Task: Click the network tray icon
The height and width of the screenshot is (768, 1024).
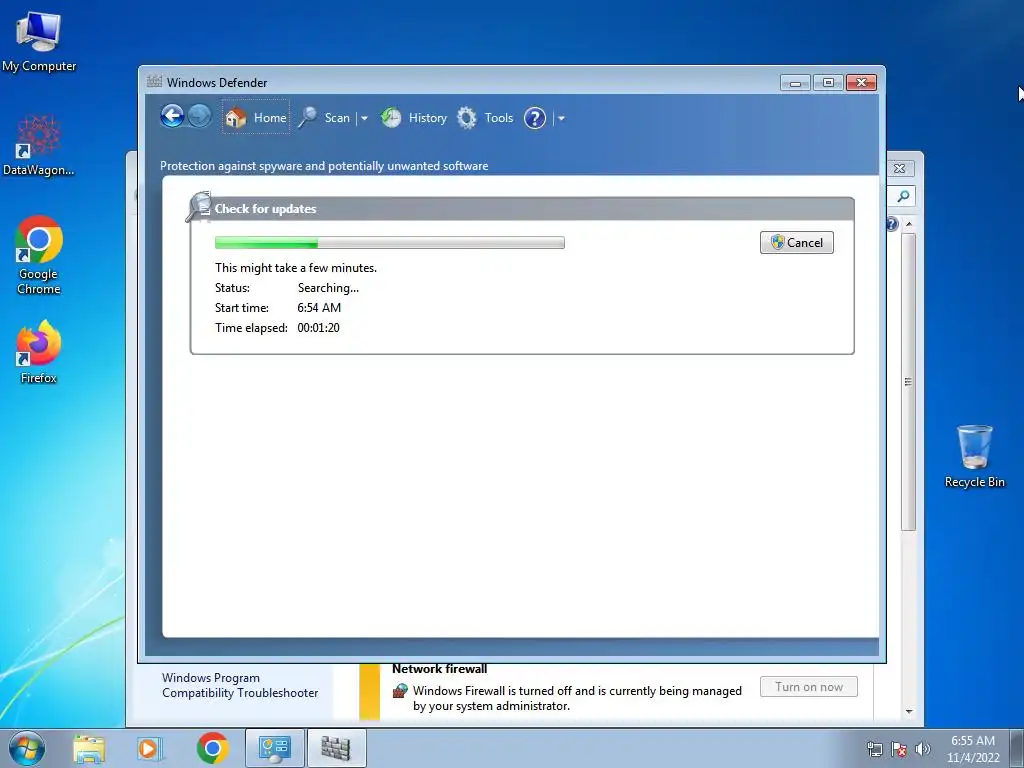Action: pos(874,749)
